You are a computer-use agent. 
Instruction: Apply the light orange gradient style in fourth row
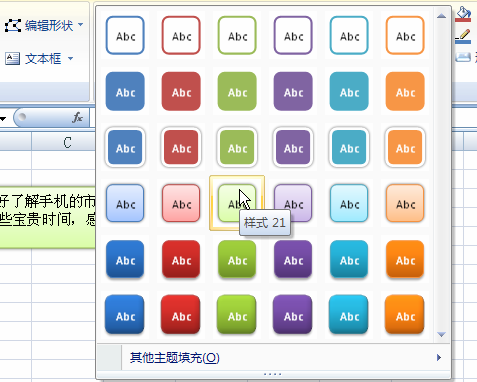click(405, 203)
